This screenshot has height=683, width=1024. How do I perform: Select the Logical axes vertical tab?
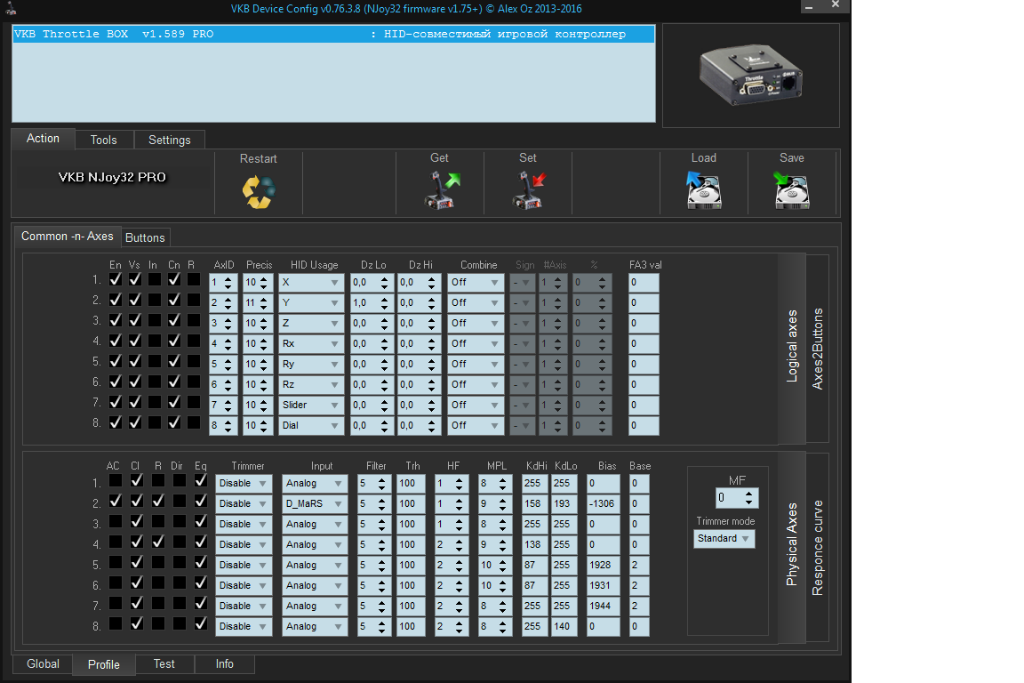pyautogui.click(x=792, y=346)
